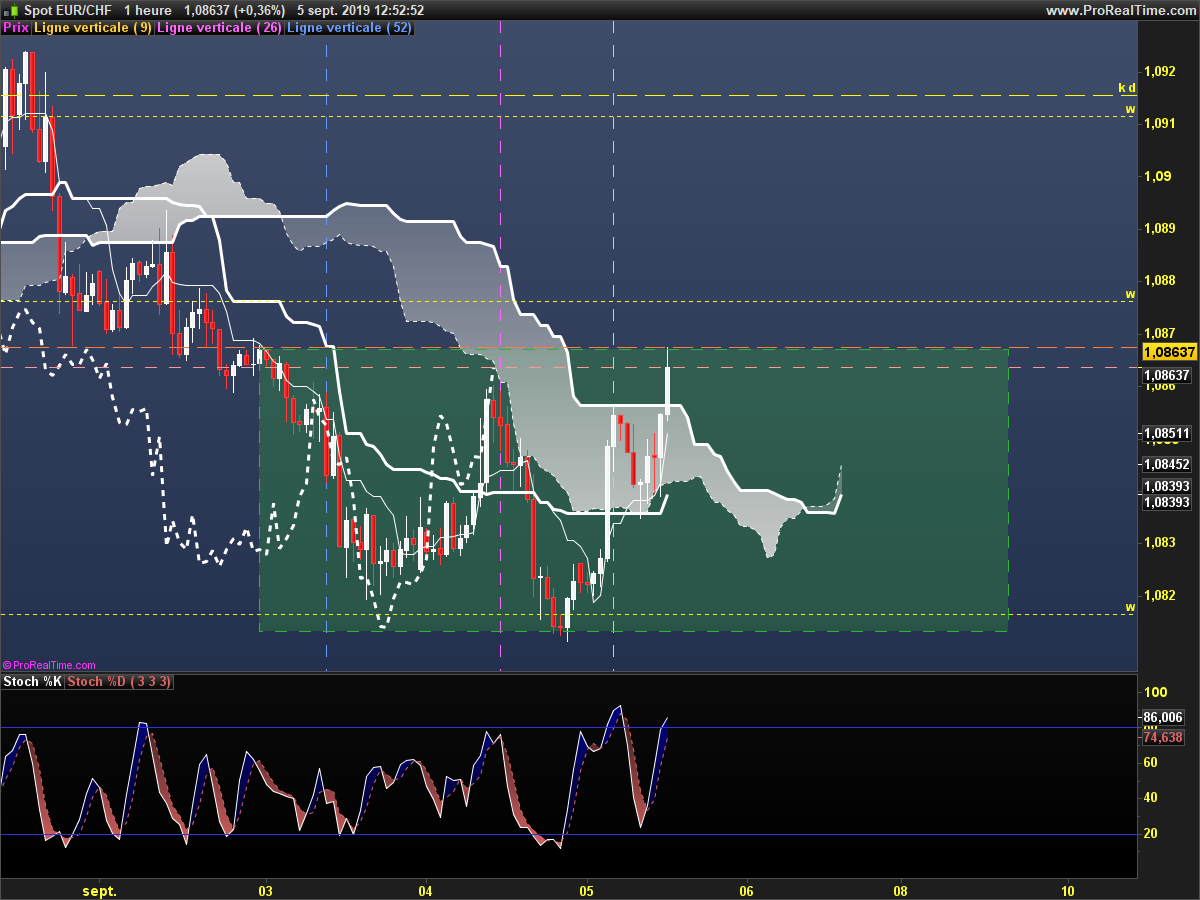The image size is (1200, 900).
Task: Open the 'Stoch %K' indicator label
Action: tap(33, 682)
